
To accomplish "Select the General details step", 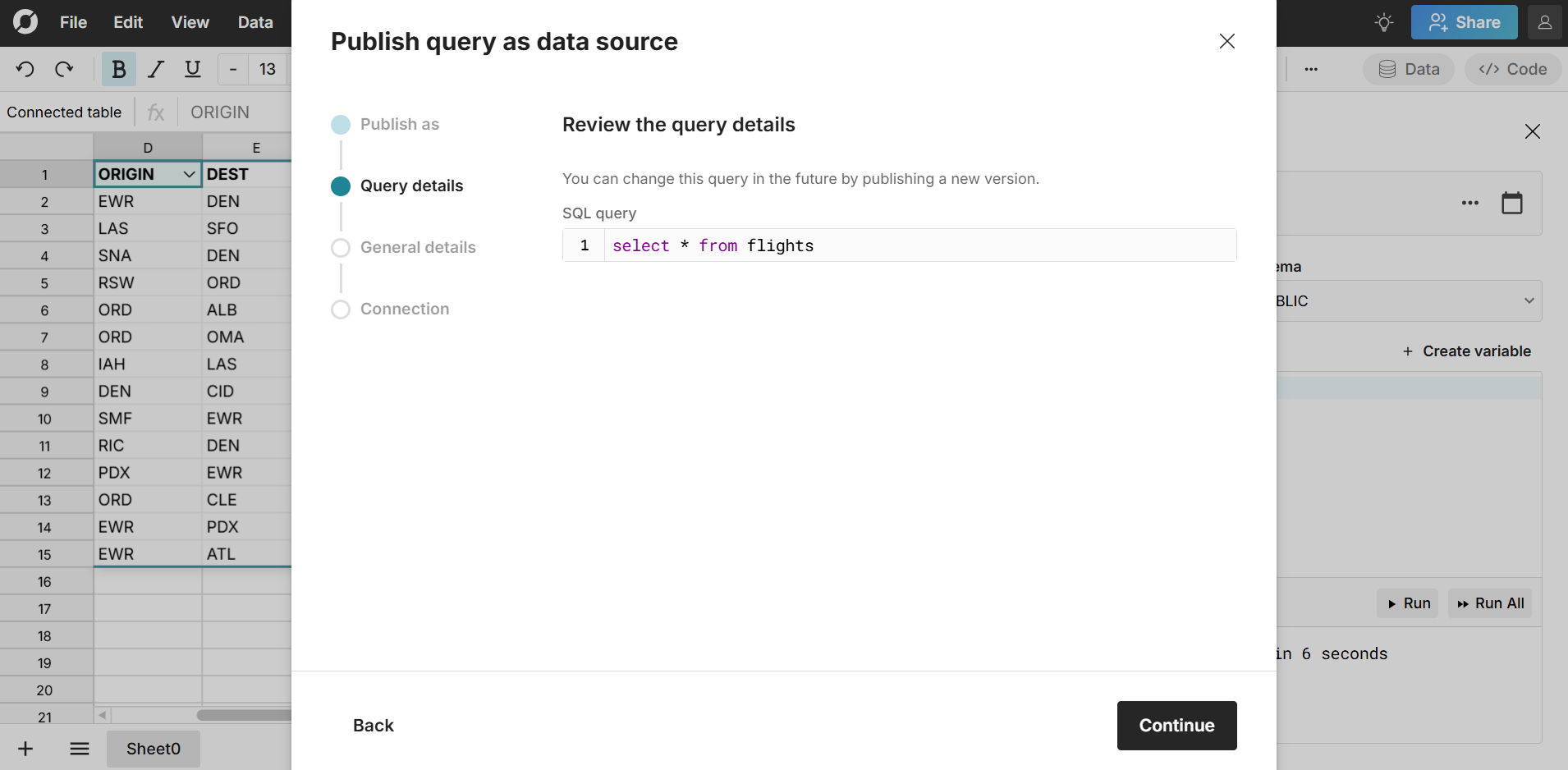I will pyautogui.click(x=417, y=247).
